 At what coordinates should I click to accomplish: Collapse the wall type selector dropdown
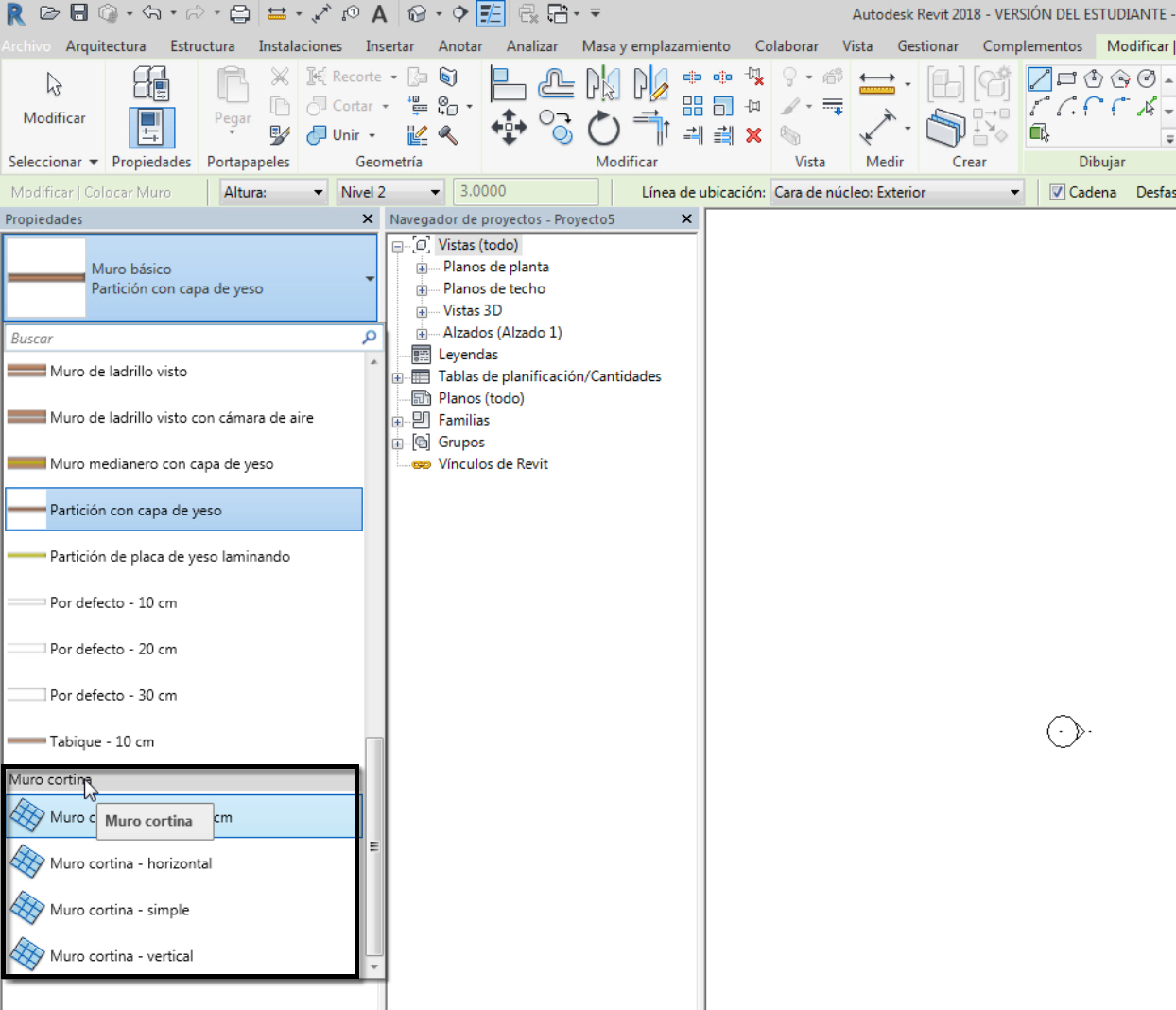pos(370,278)
